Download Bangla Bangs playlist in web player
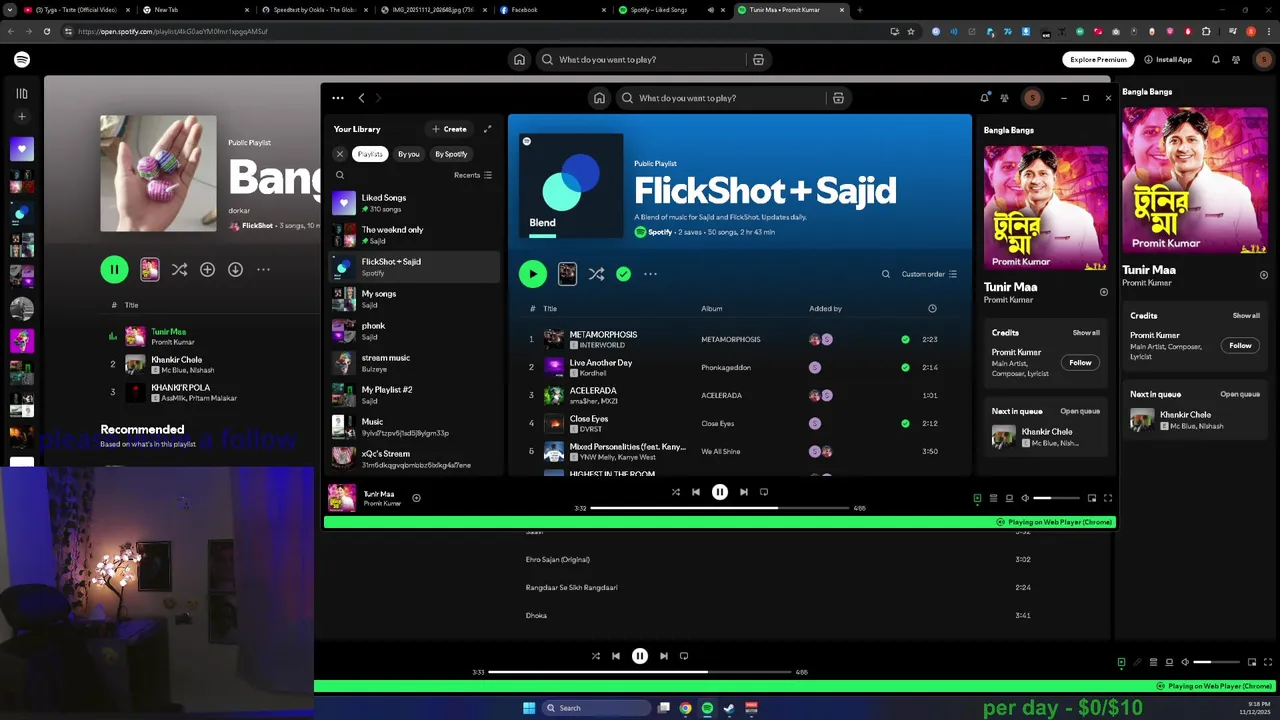This screenshot has width=1280, height=720. [x=235, y=270]
